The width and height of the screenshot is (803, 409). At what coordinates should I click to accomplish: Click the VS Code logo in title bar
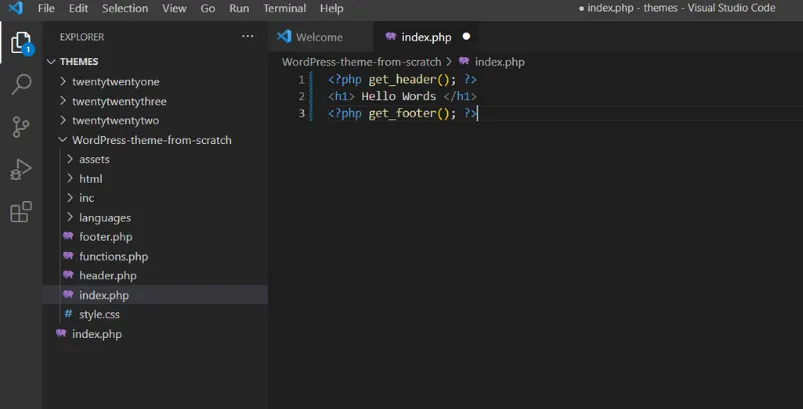pos(15,8)
